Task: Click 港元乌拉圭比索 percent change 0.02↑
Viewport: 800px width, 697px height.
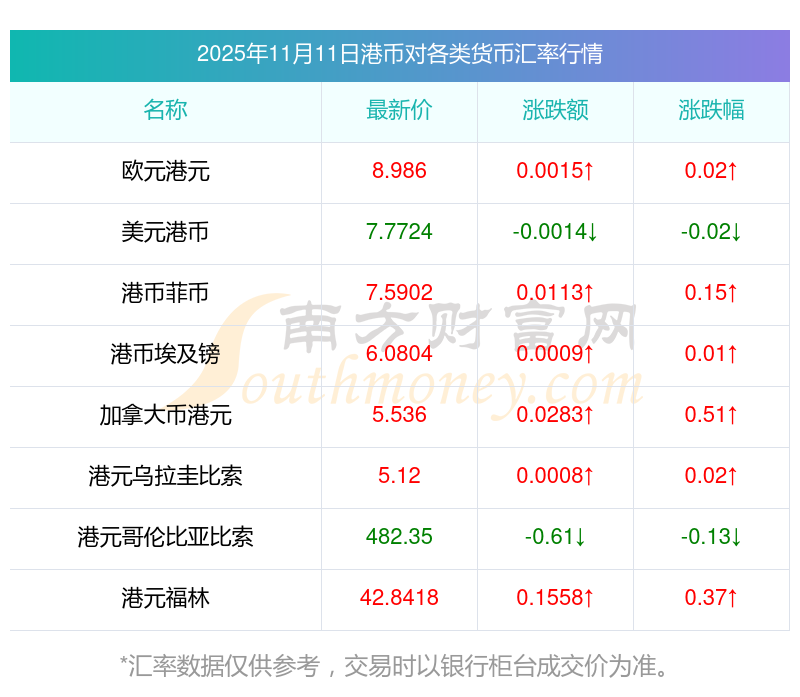Action: pyautogui.click(x=711, y=476)
